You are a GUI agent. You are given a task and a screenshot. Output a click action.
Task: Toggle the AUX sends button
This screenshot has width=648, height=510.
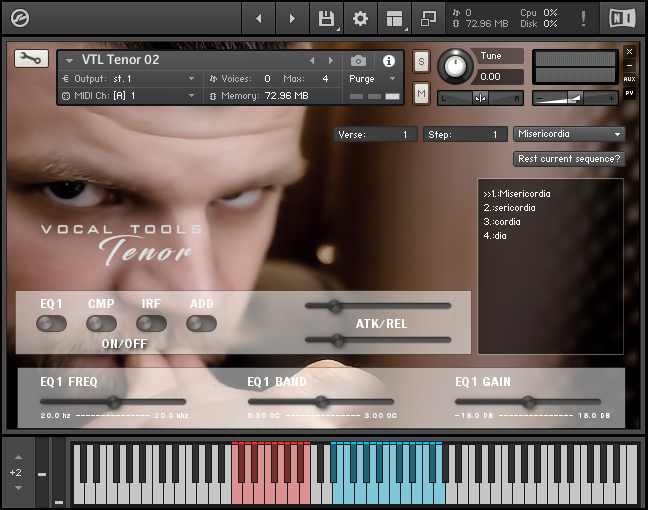629,79
